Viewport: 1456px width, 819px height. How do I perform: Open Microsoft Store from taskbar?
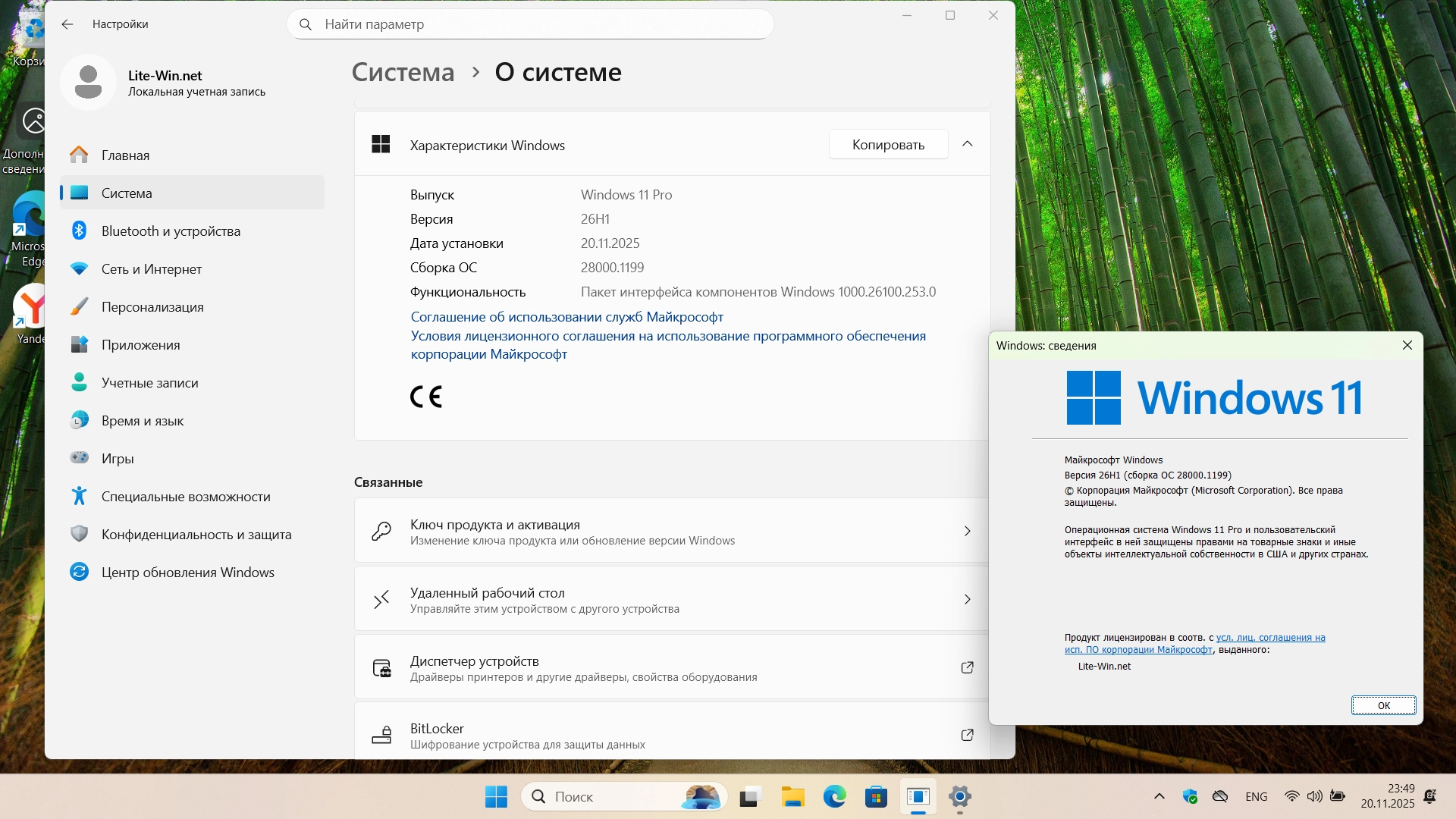[x=876, y=797]
